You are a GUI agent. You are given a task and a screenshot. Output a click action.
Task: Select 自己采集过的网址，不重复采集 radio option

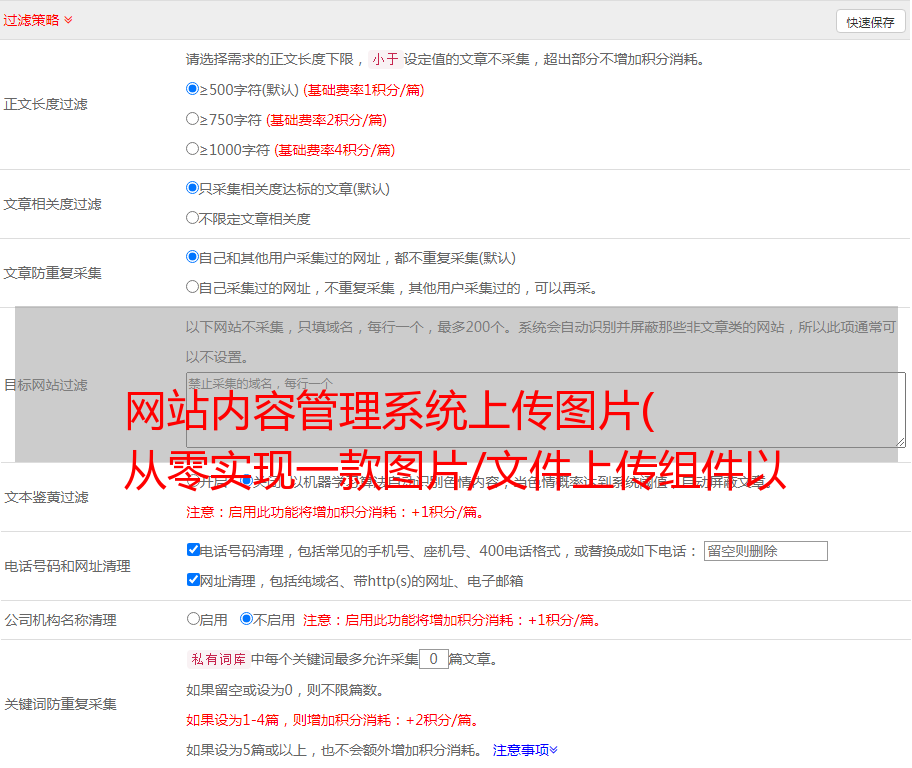coord(192,286)
